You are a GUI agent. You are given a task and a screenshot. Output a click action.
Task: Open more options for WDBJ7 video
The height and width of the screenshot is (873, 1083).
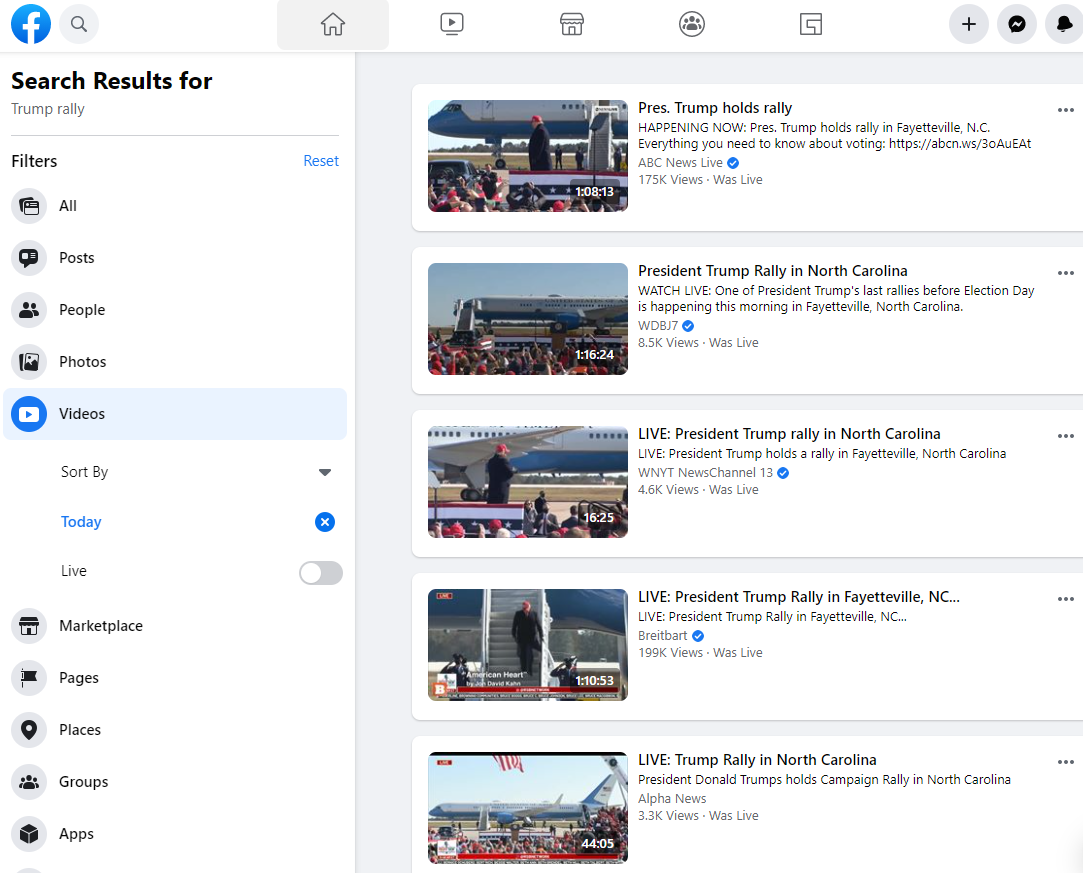pyautogui.click(x=1066, y=273)
